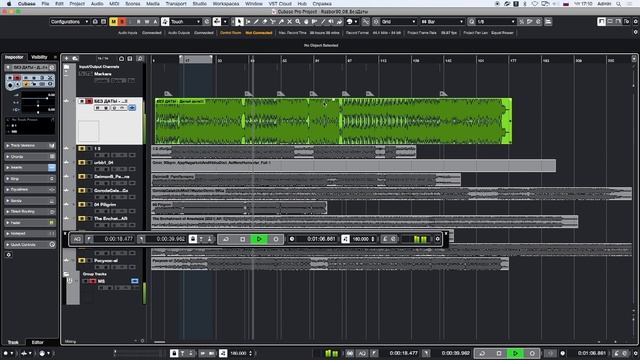Toggle global Solo S button in toolbar
The image size is (640, 360).
point(122,22)
